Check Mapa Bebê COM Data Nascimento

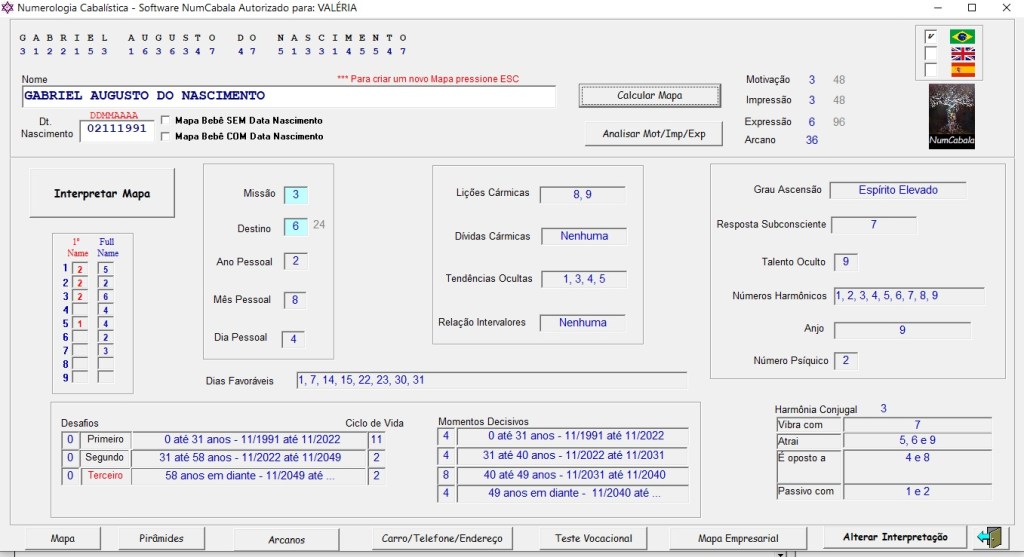point(166,136)
